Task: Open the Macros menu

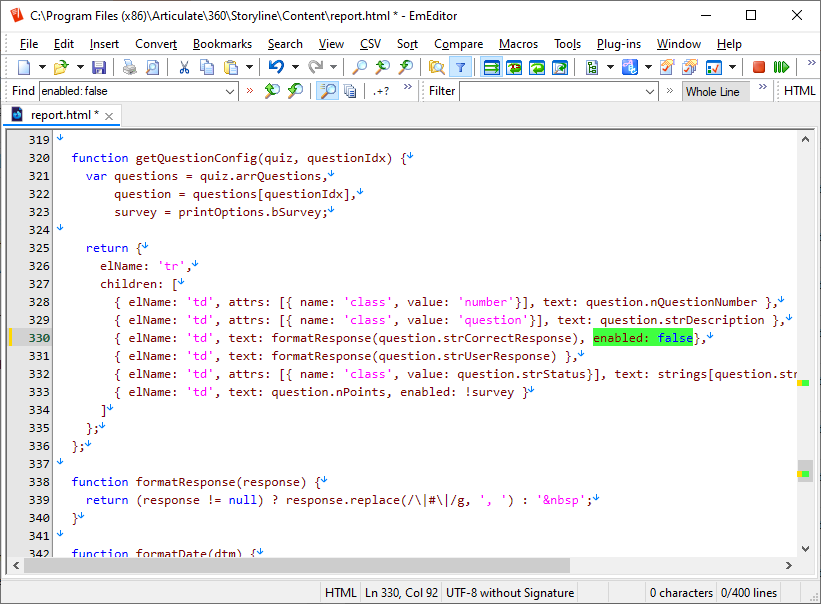Action: pyautogui.click(x=518, y=44)
